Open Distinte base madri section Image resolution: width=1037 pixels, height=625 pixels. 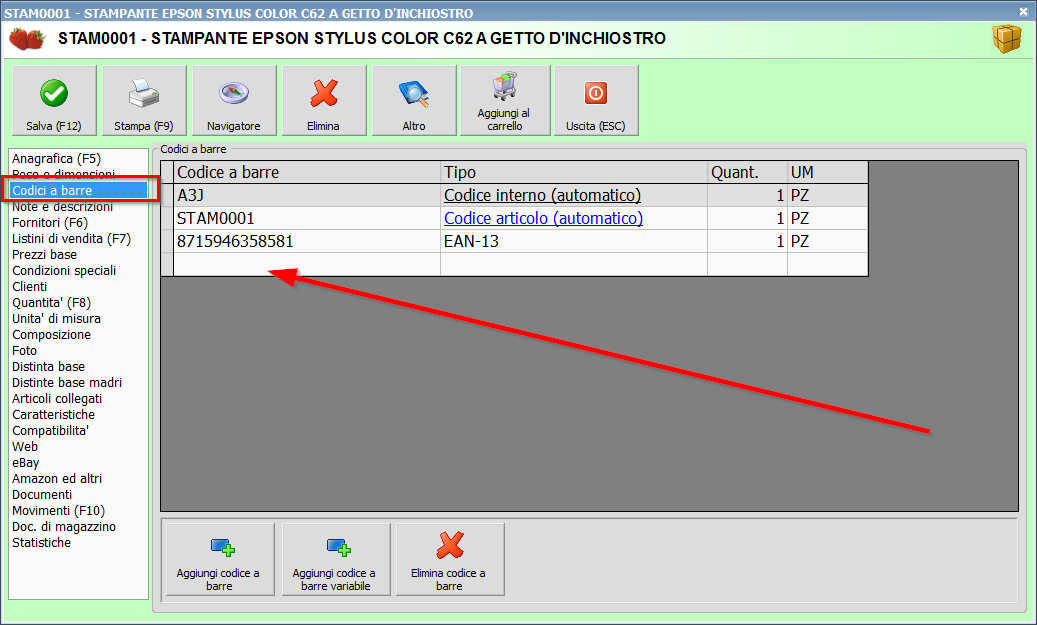coord(67,382)
